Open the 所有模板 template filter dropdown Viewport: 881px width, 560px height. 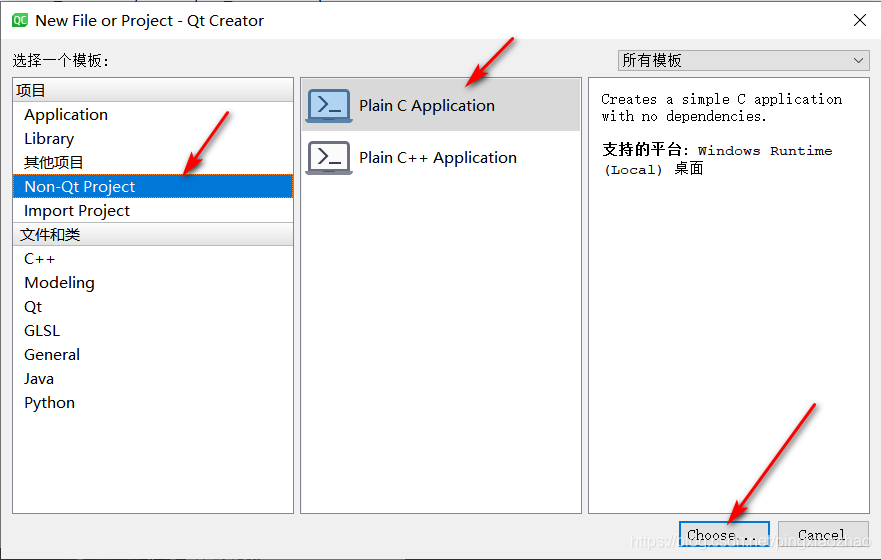tap(743, 60)
